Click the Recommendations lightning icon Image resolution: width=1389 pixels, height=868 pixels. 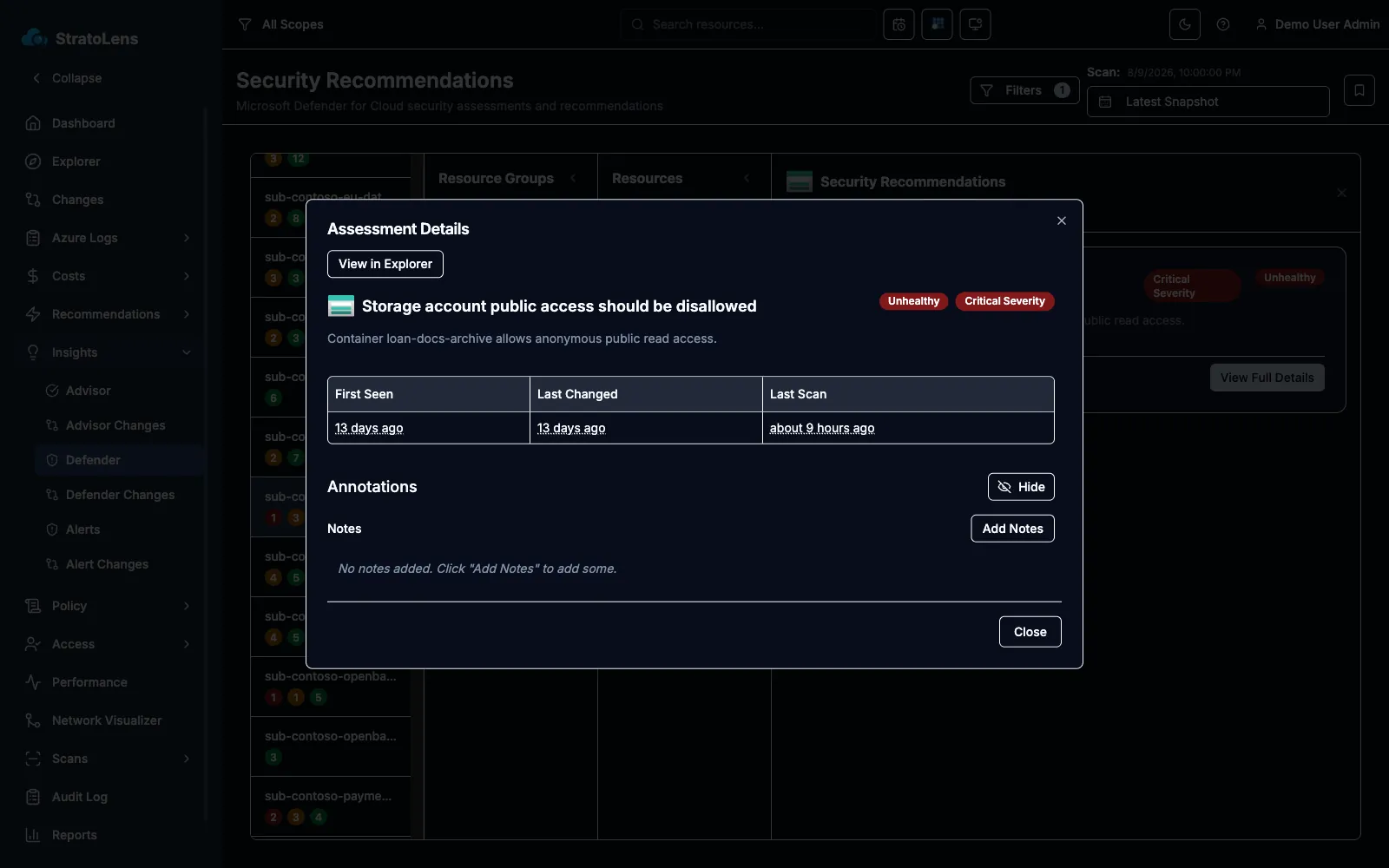33,314
